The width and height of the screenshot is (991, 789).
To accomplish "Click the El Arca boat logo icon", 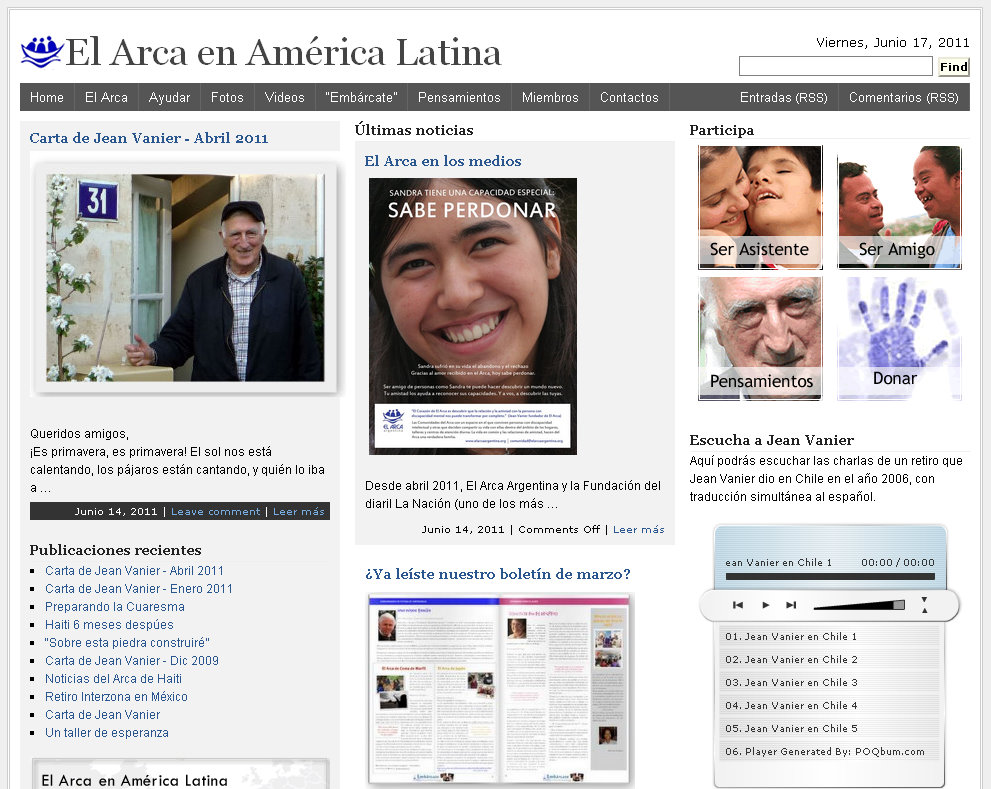I will pos(42,52).
